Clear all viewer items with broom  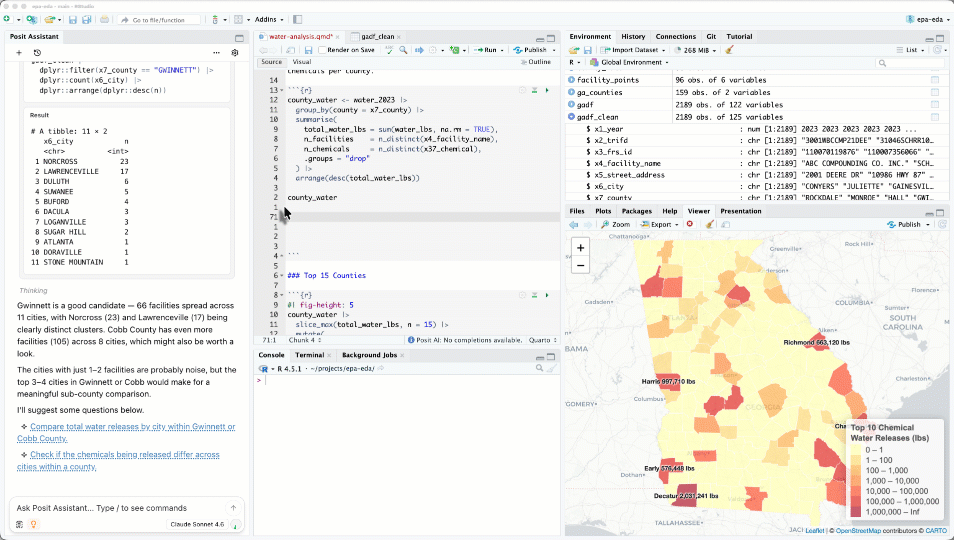[x=709, y=224]
